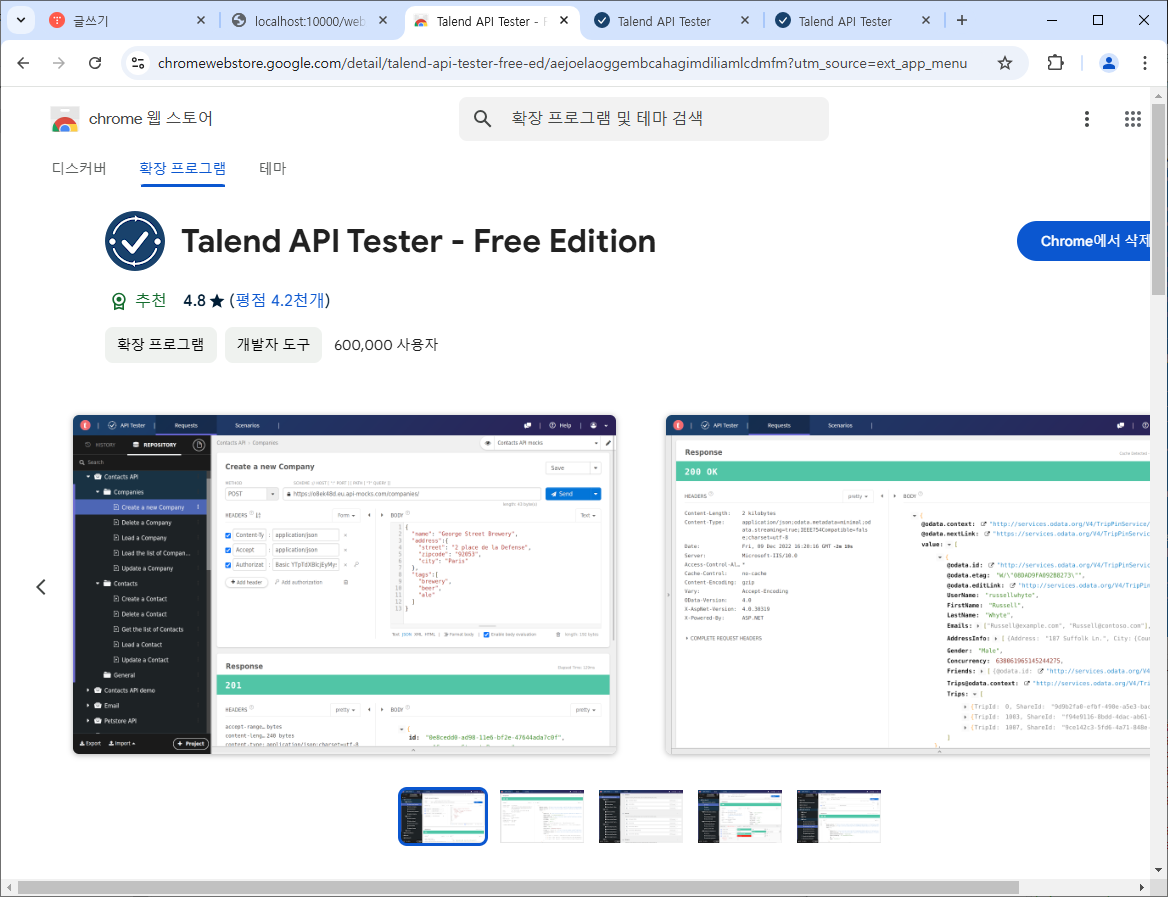Screen dimensions: 1168x897
Task: Switch to the fifth tab, Talend API Tester
Action: [854, 21]
